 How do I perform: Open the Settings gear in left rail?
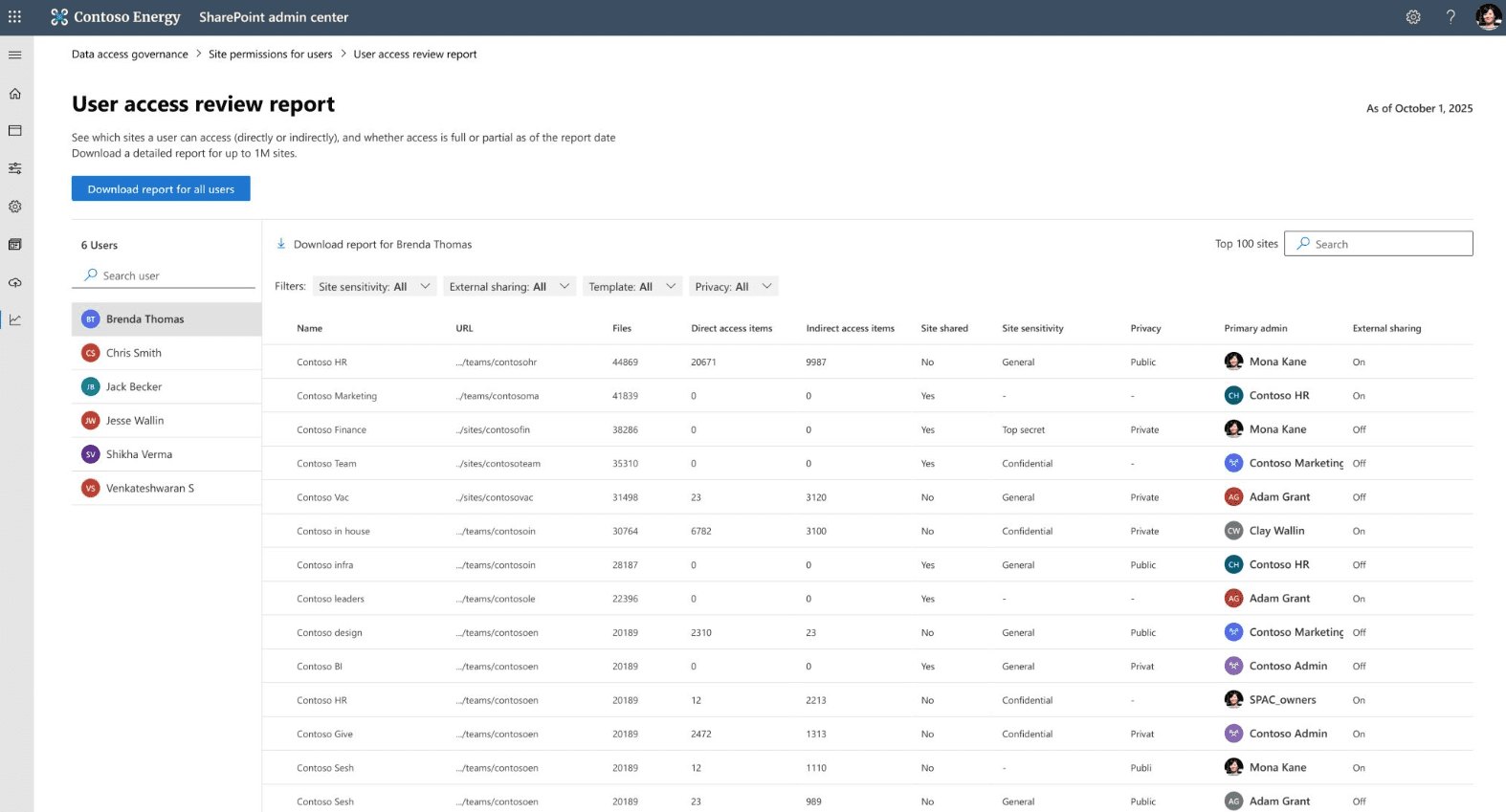(x=14, y=207)
